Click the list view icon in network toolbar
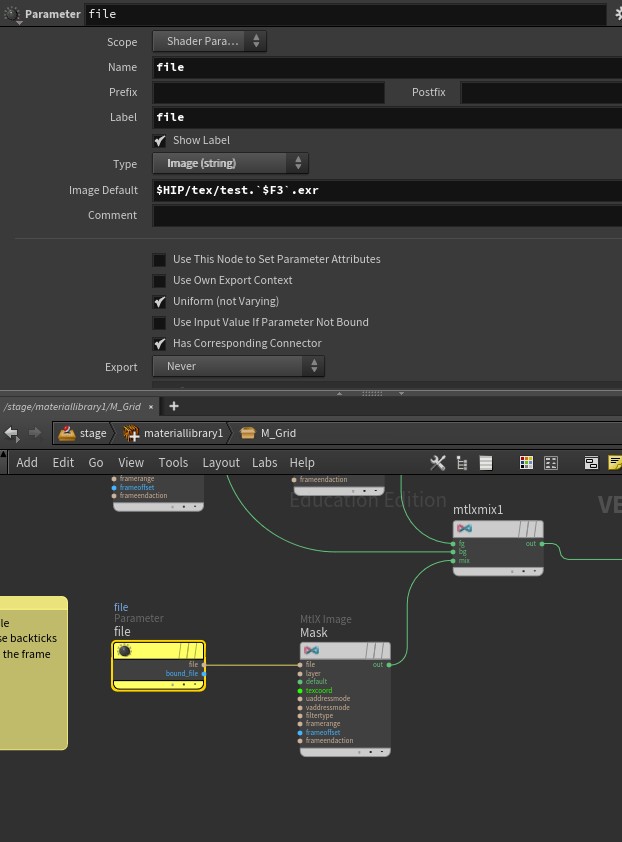Screen dimensions: 622x842 (x=486, y=462)
